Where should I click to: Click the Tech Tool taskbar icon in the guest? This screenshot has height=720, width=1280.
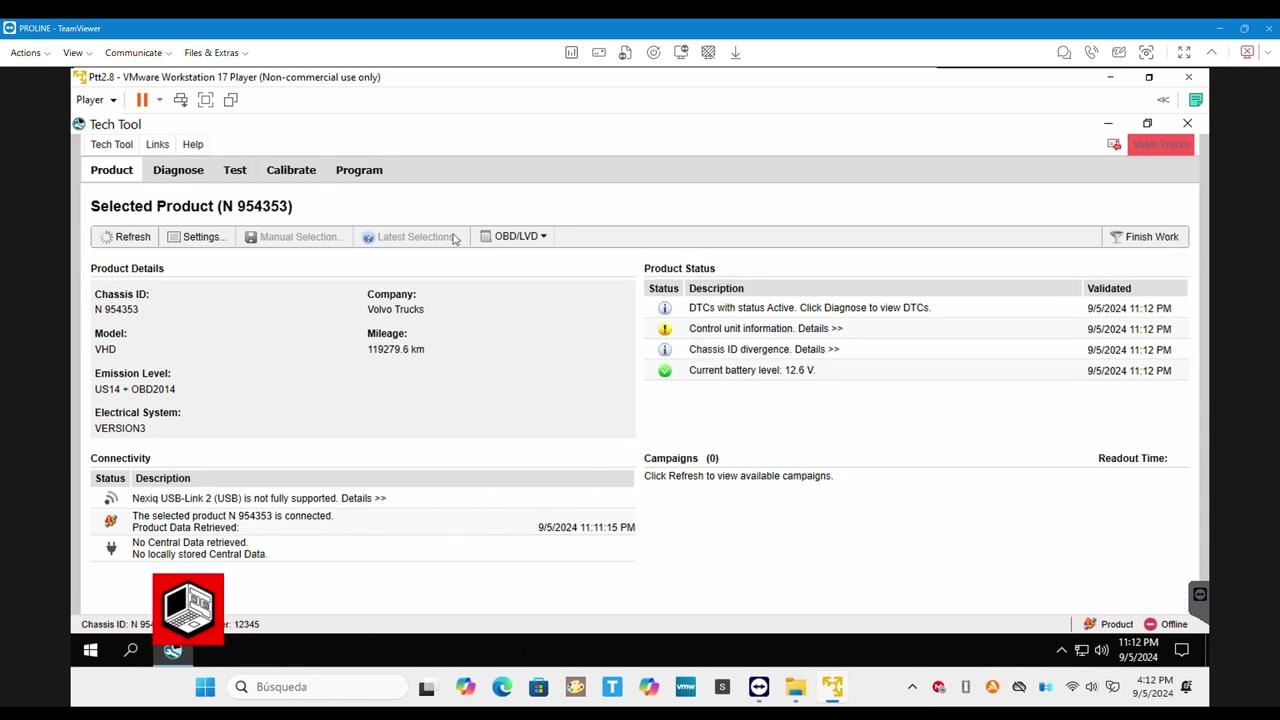point(173,651)
